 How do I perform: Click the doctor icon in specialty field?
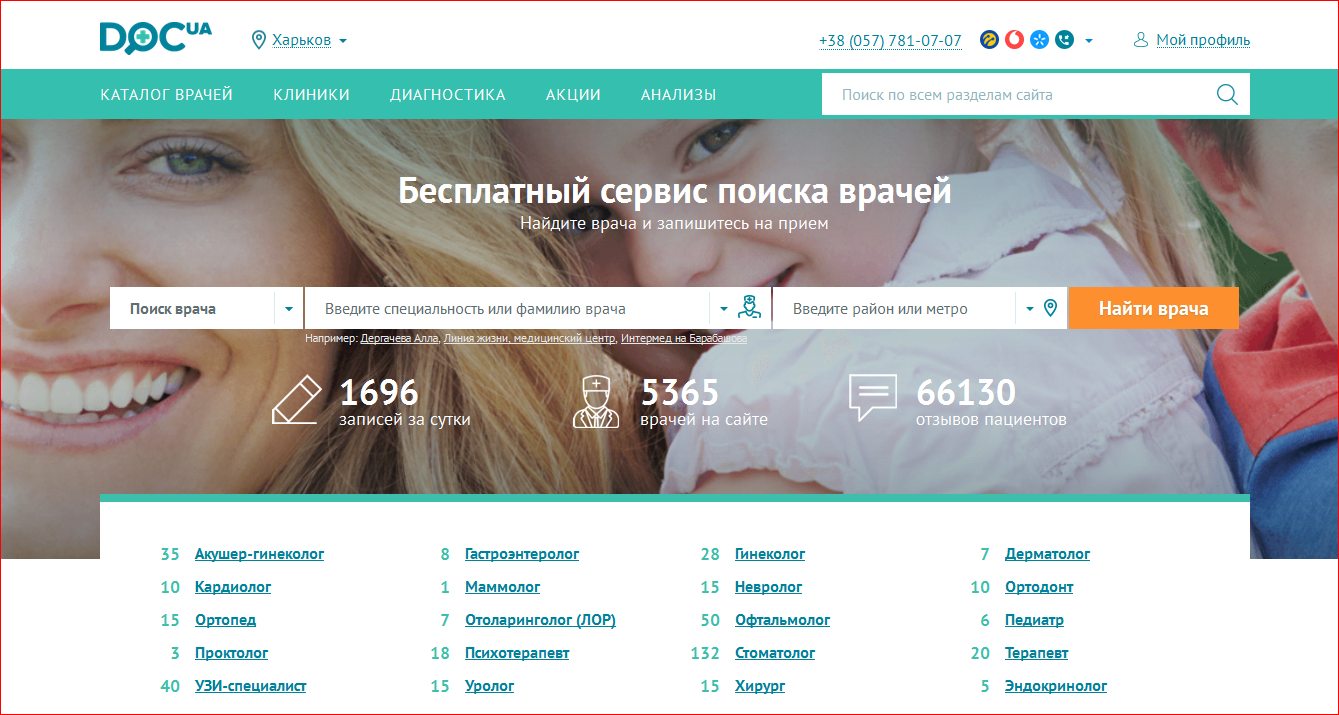[x=749, y=307]
